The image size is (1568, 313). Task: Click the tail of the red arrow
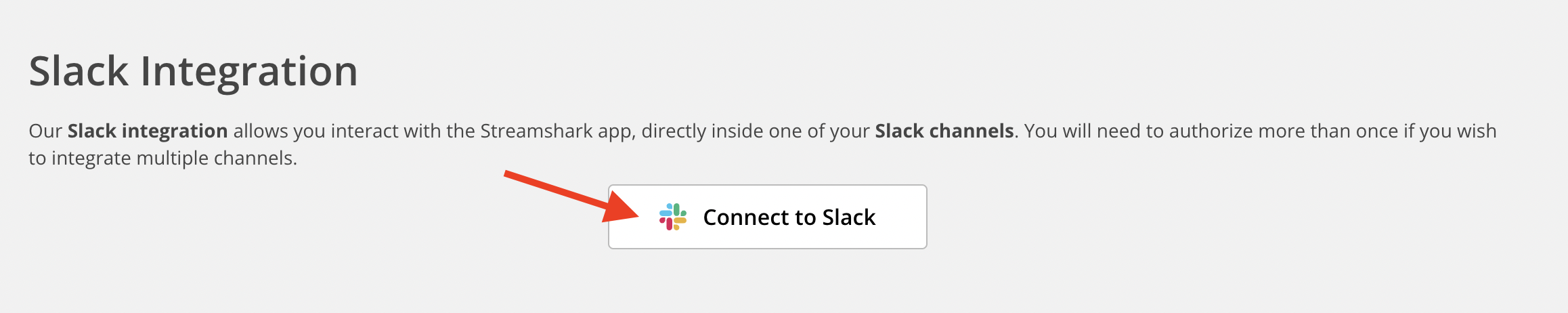[x=515, y=176]
